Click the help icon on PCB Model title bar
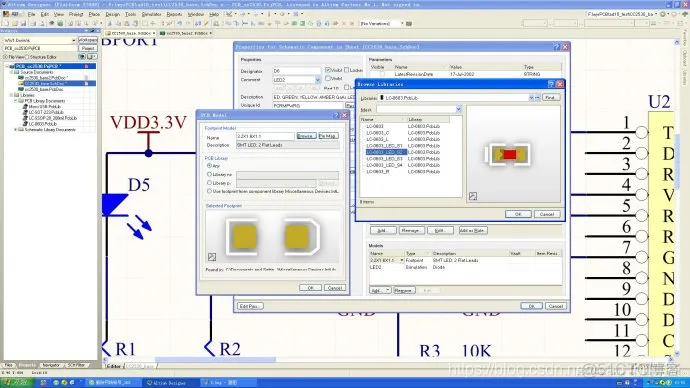 tap(336, 115)
